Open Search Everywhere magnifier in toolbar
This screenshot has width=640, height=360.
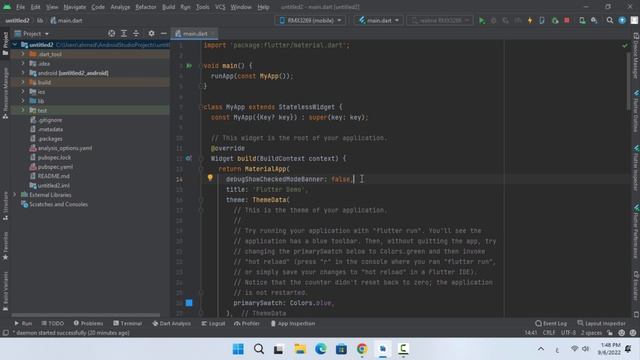click(x=610, y=20)
